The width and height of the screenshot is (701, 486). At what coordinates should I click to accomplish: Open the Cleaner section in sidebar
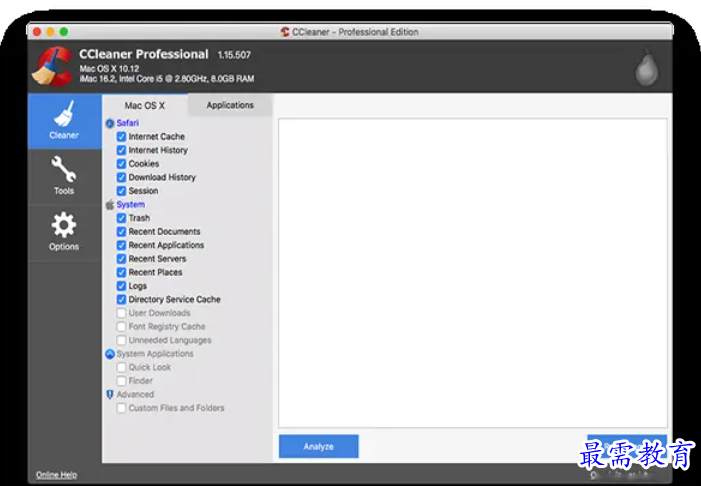(x=64, y=121)
